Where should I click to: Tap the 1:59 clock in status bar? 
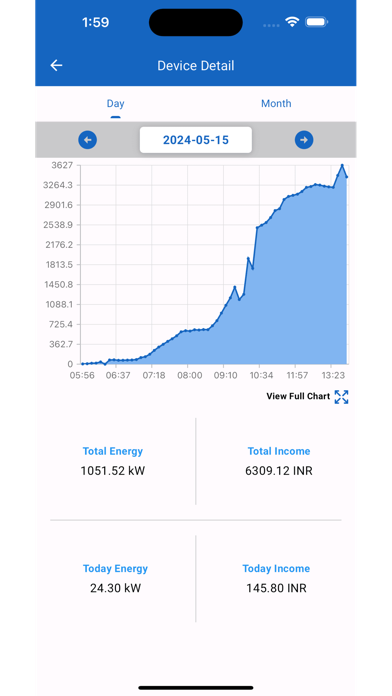[95, 22]
